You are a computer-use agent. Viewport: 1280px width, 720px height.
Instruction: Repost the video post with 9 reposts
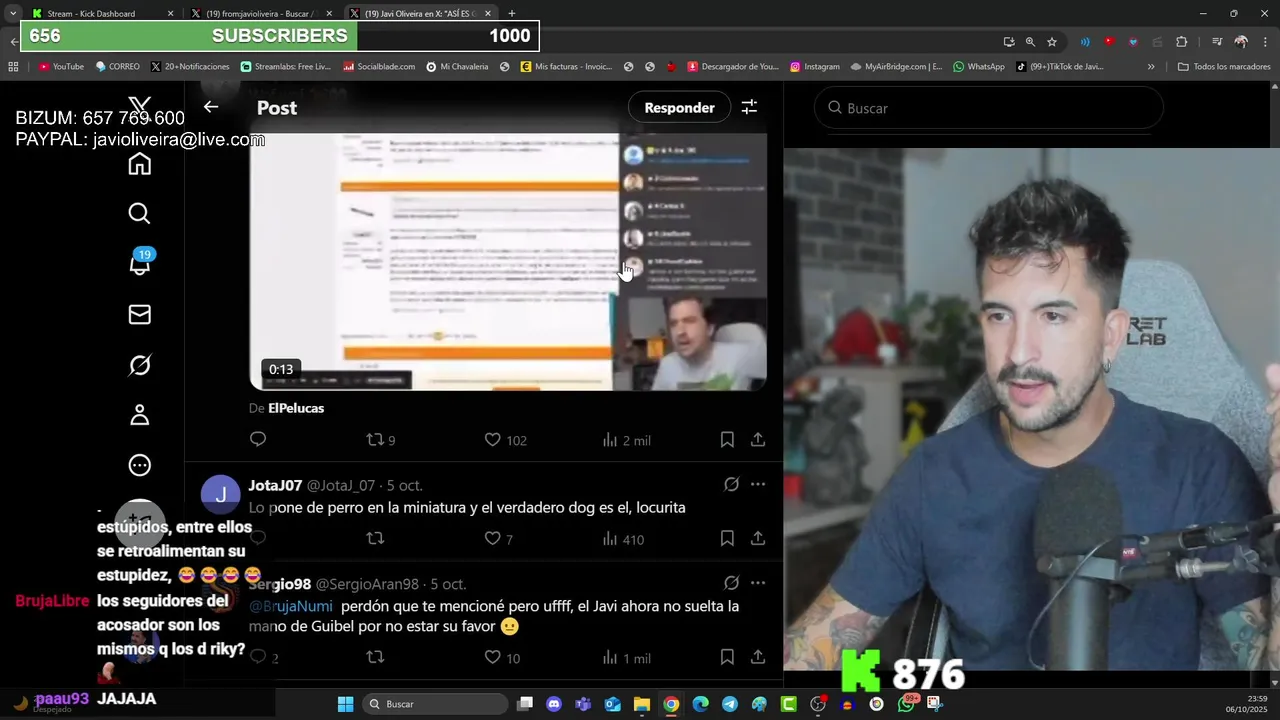point(381,440)
